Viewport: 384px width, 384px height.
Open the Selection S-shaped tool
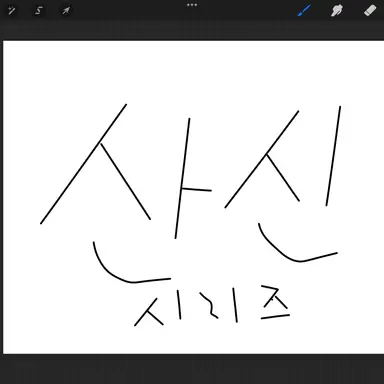tap(39, 11)
